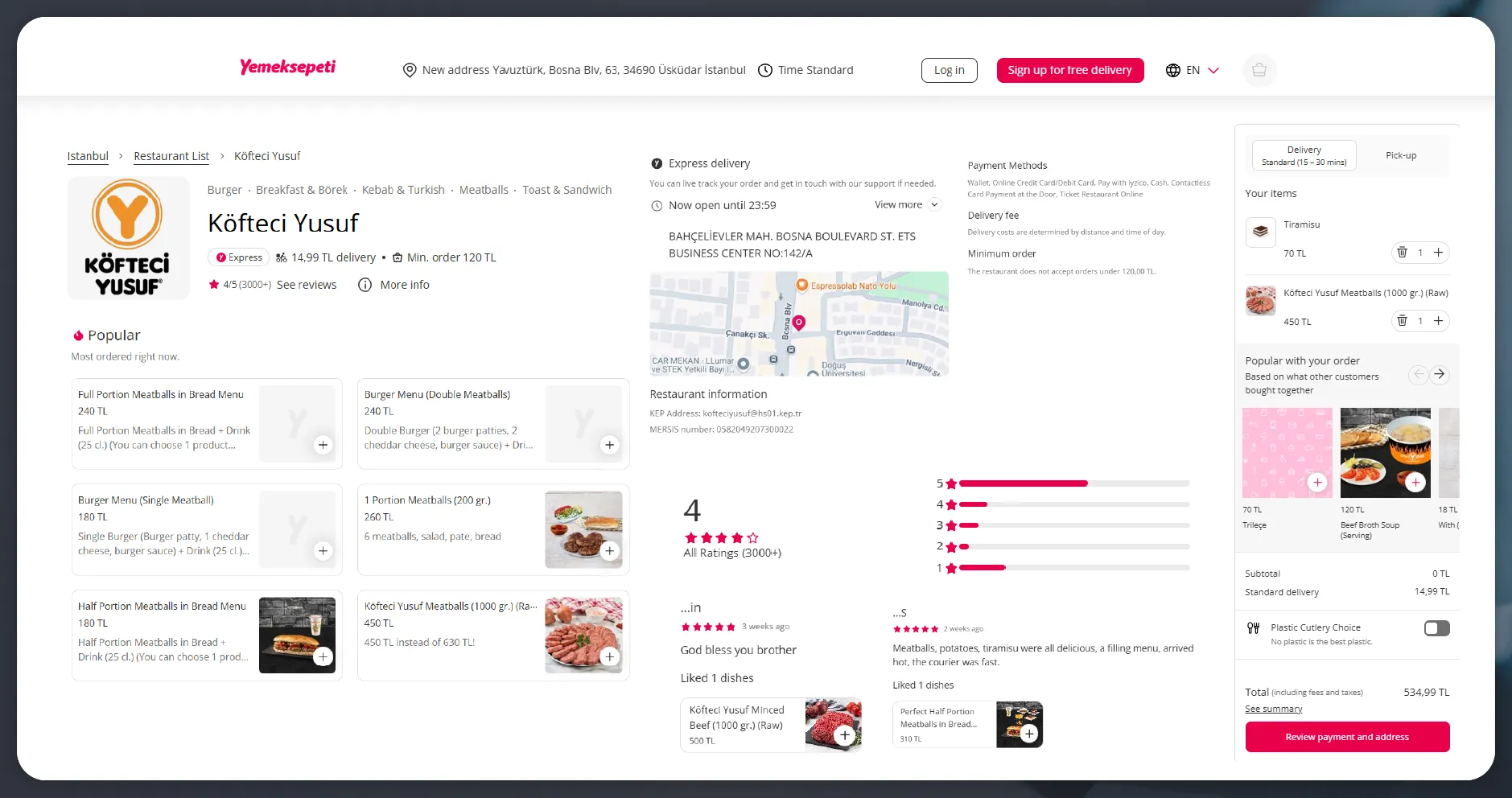
Task: Toggle the Plastic Cutlery Choice switch
Action: [x=1436, y=628]
